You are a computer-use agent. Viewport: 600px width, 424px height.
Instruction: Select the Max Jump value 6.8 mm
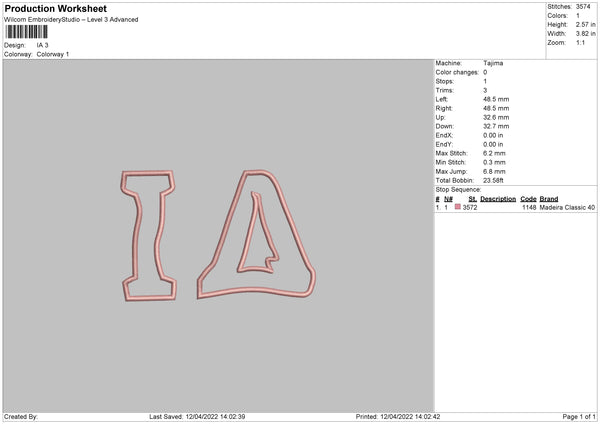(x=494, y=171)
